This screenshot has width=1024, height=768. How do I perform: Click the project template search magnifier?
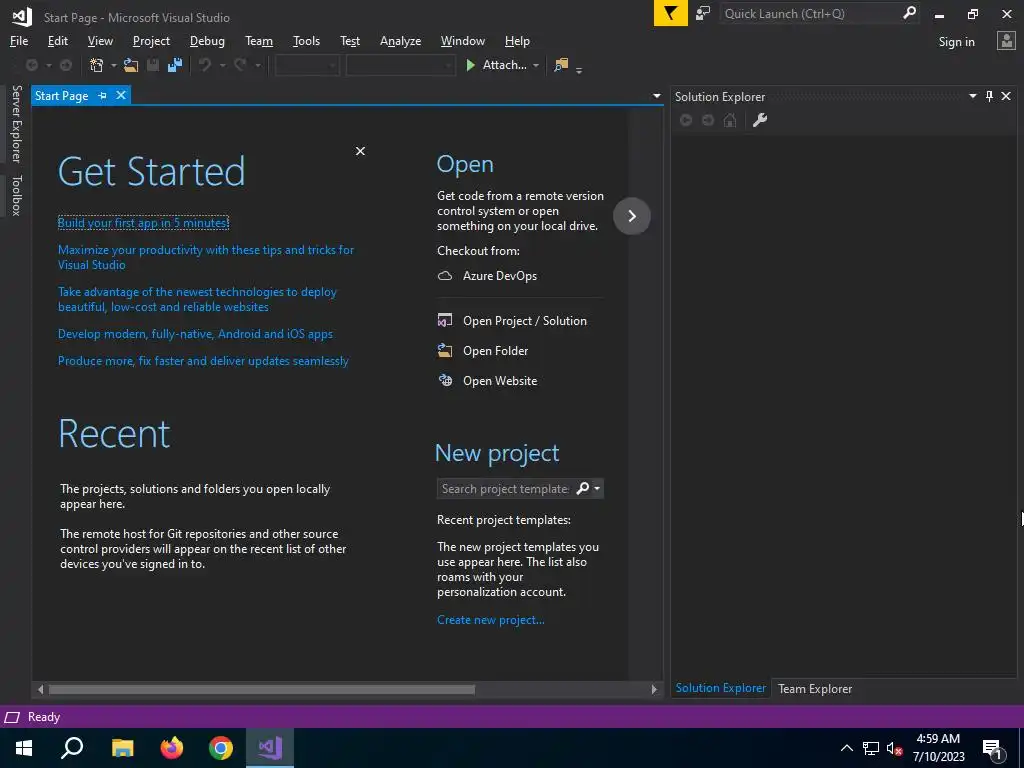[x=583, y=488]
